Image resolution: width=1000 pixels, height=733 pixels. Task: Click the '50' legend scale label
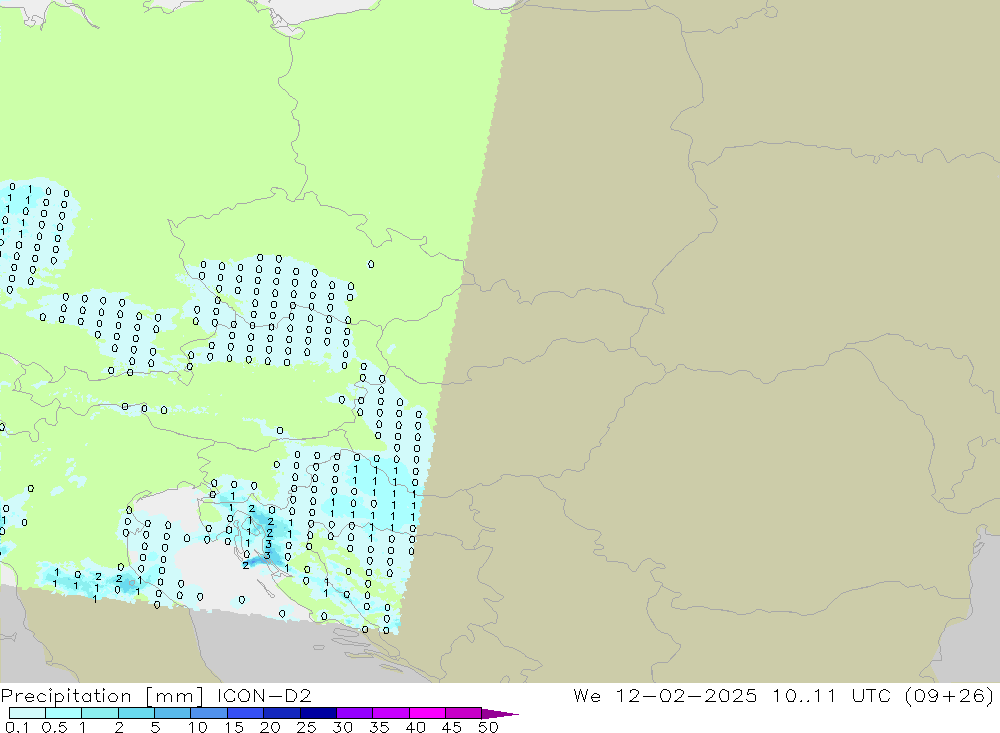(488, 727)
